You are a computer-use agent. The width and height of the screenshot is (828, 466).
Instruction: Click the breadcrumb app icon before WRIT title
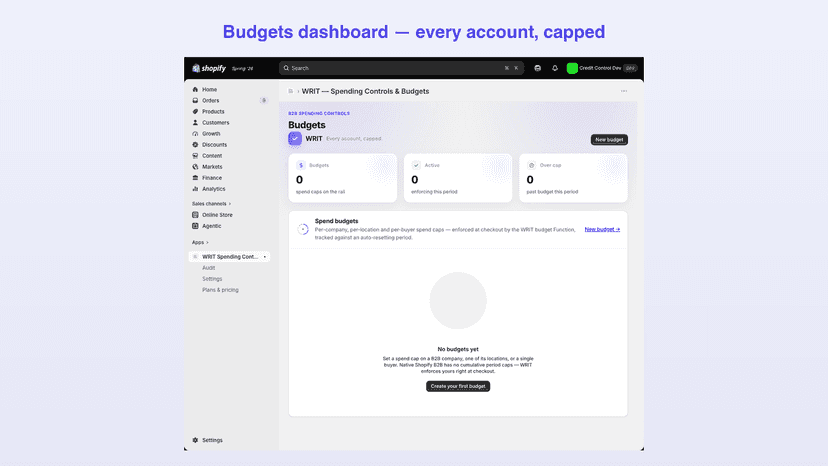coord(290,91)
